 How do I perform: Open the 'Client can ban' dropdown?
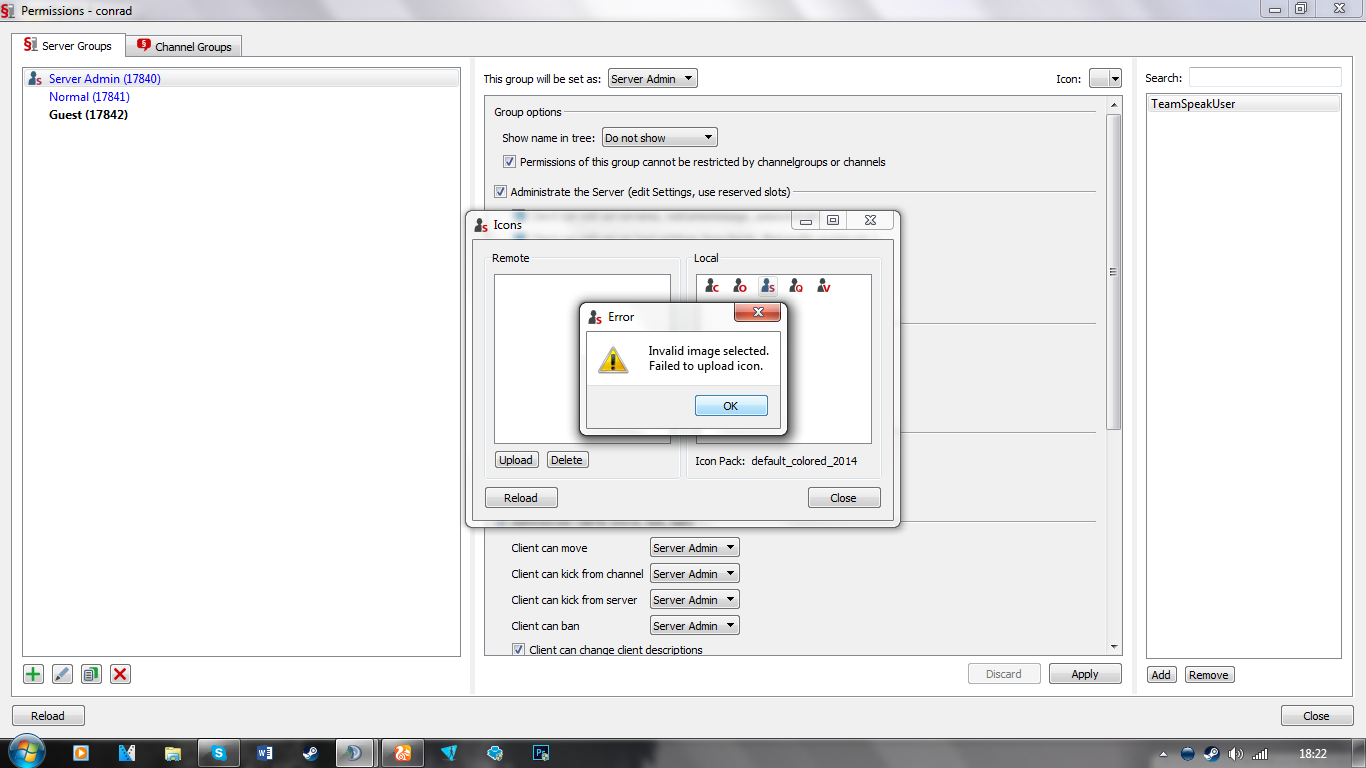click(695, 626)
